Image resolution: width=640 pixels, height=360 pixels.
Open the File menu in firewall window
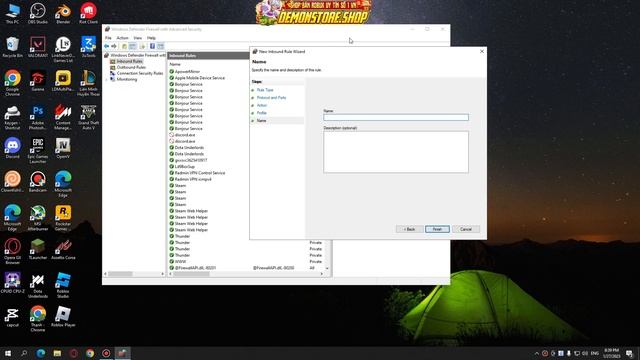click(x=108, y=38)
